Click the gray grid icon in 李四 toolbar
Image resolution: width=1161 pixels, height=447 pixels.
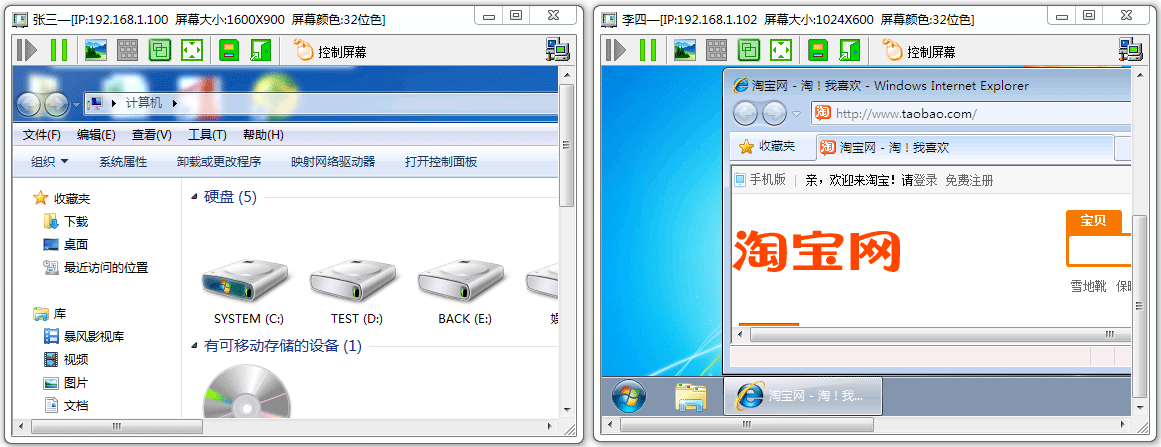point(717,50)
